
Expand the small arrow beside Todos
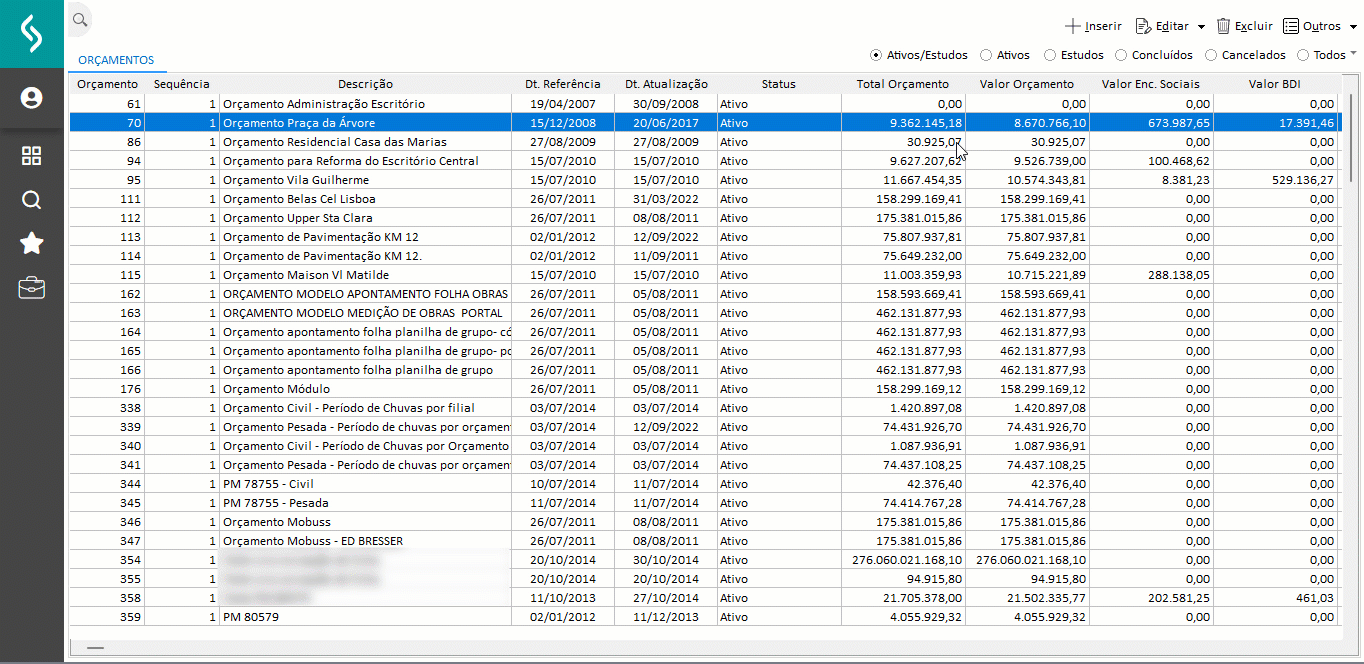pyautogui.click(x=1354, y=53)
